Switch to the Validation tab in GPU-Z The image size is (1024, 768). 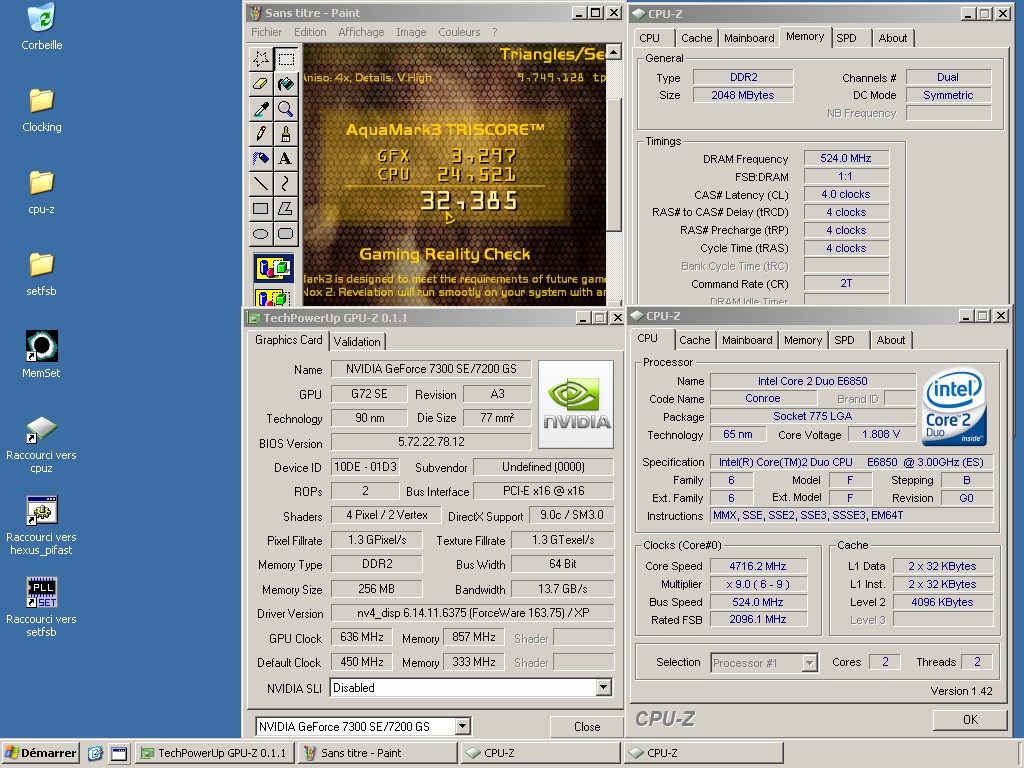click(x=357, y=342)
